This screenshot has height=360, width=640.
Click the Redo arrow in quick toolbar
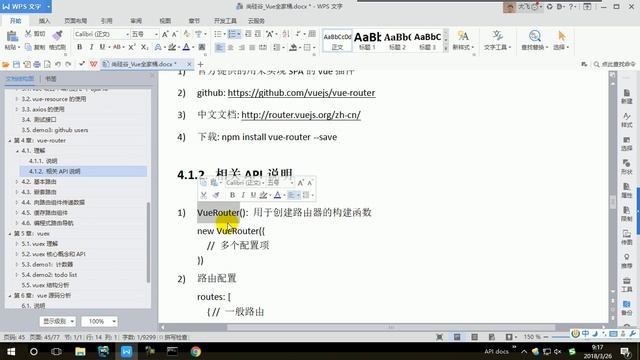(68, 64)
